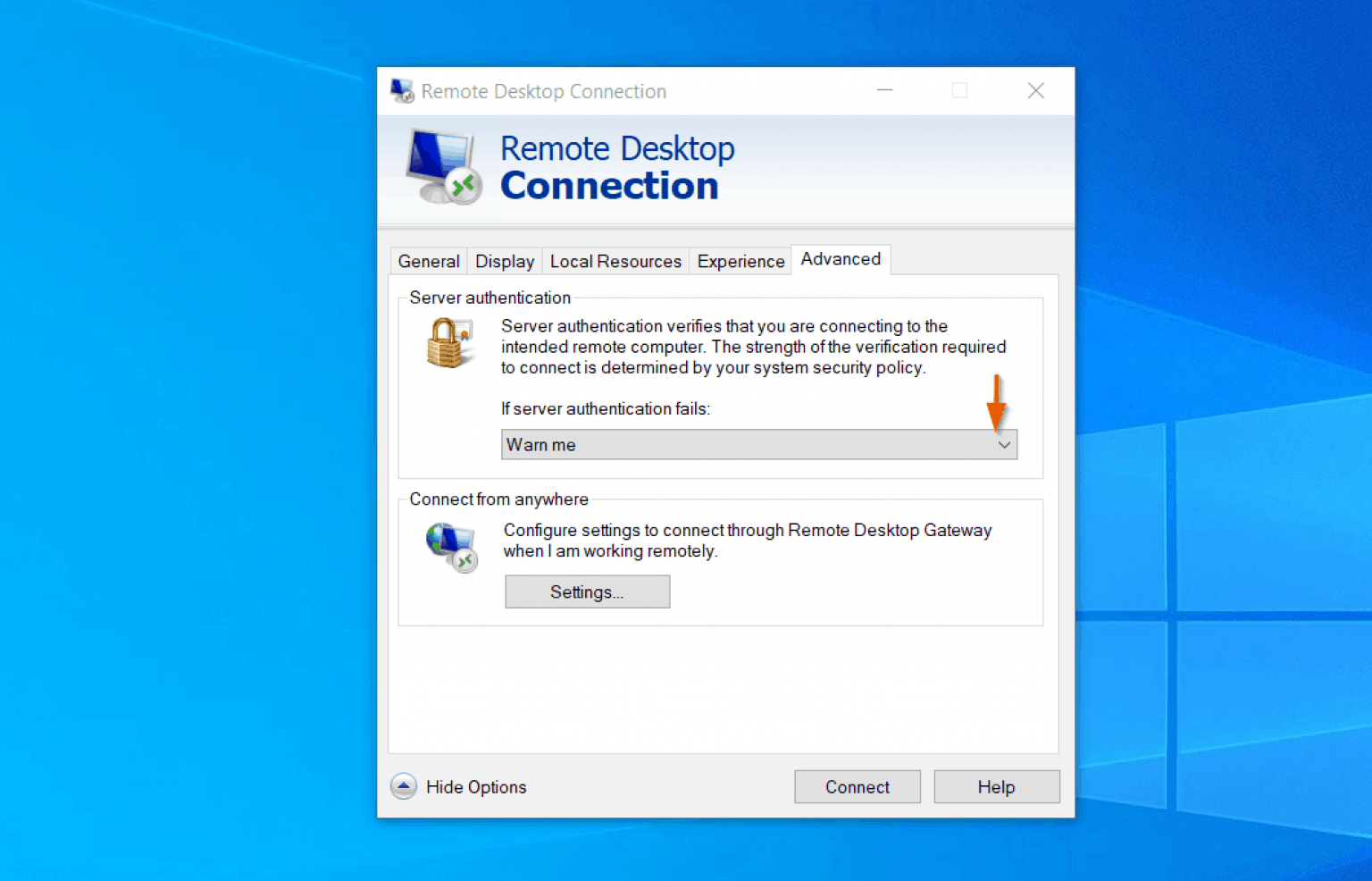Click the RDC icon in the title bar
The image size is (1372, 881).
(401, 90)
